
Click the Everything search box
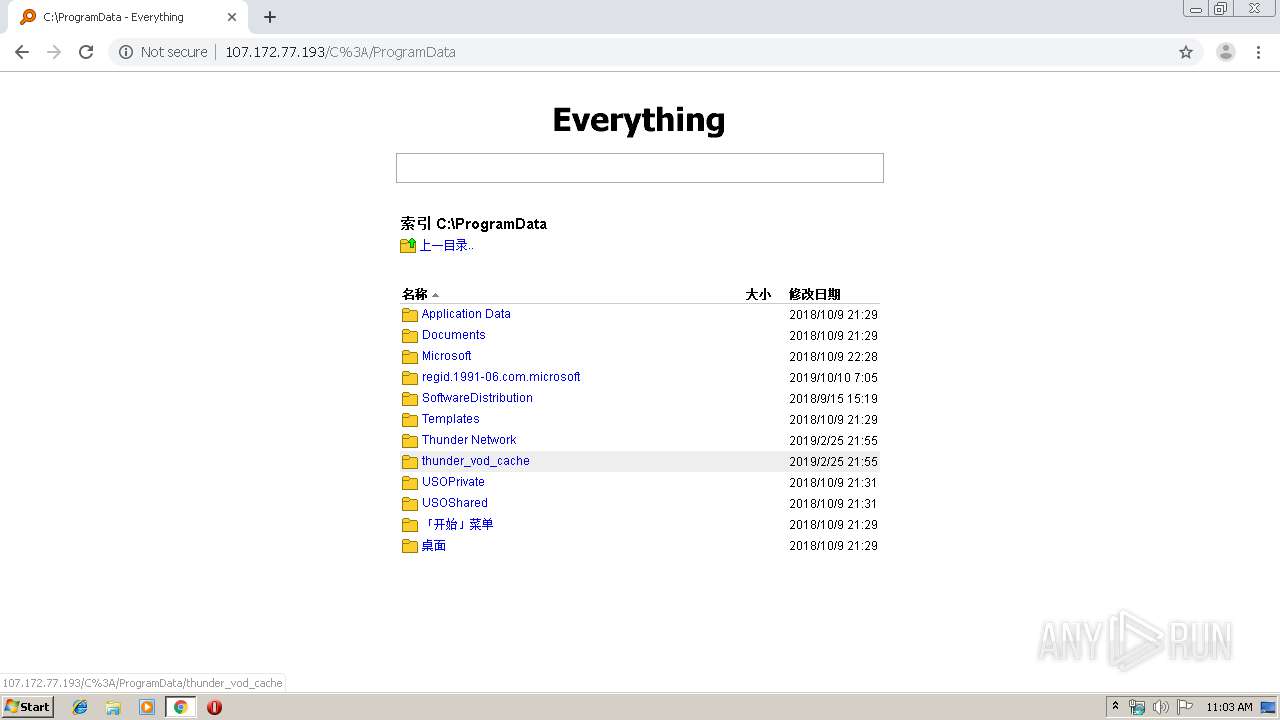(640, 168)
